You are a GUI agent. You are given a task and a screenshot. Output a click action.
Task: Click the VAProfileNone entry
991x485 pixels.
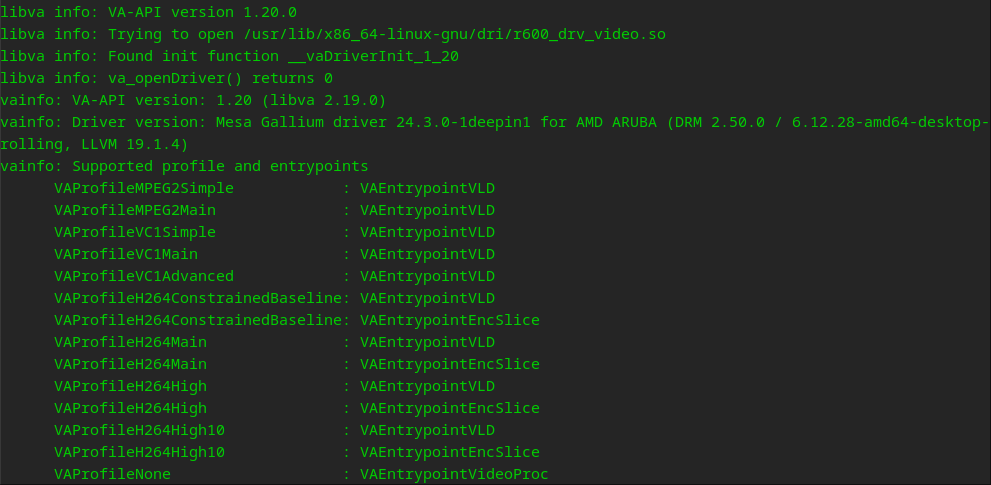[x=112, y=474]
